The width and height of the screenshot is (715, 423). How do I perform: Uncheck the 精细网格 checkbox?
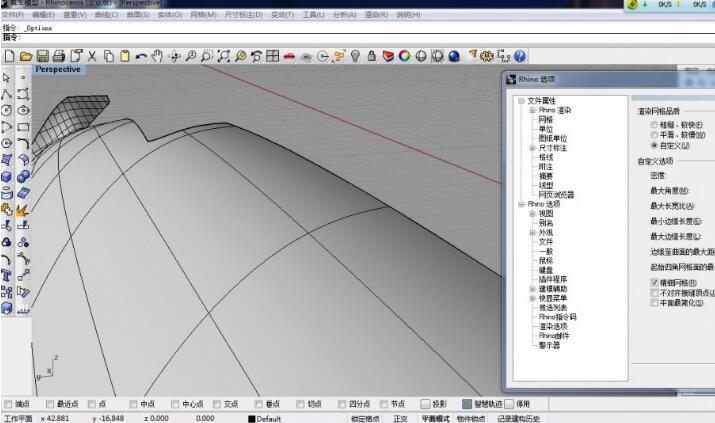pos(655,283)
